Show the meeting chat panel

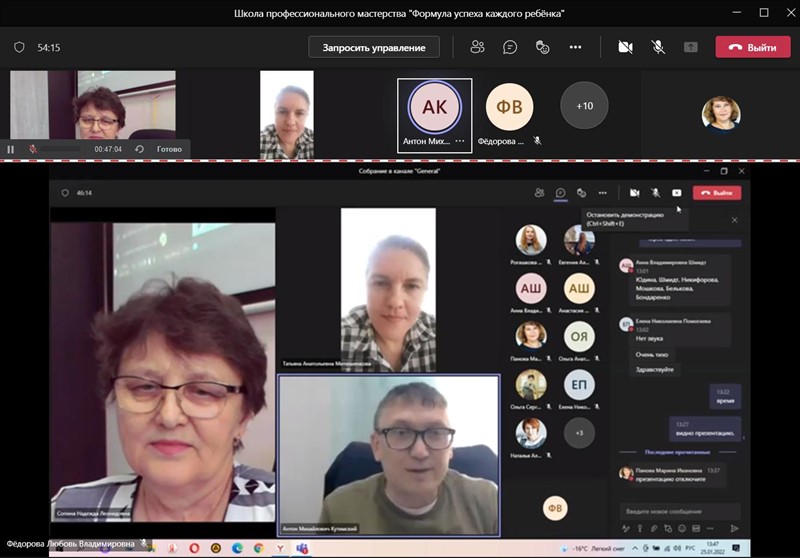[x=510, y=47]
